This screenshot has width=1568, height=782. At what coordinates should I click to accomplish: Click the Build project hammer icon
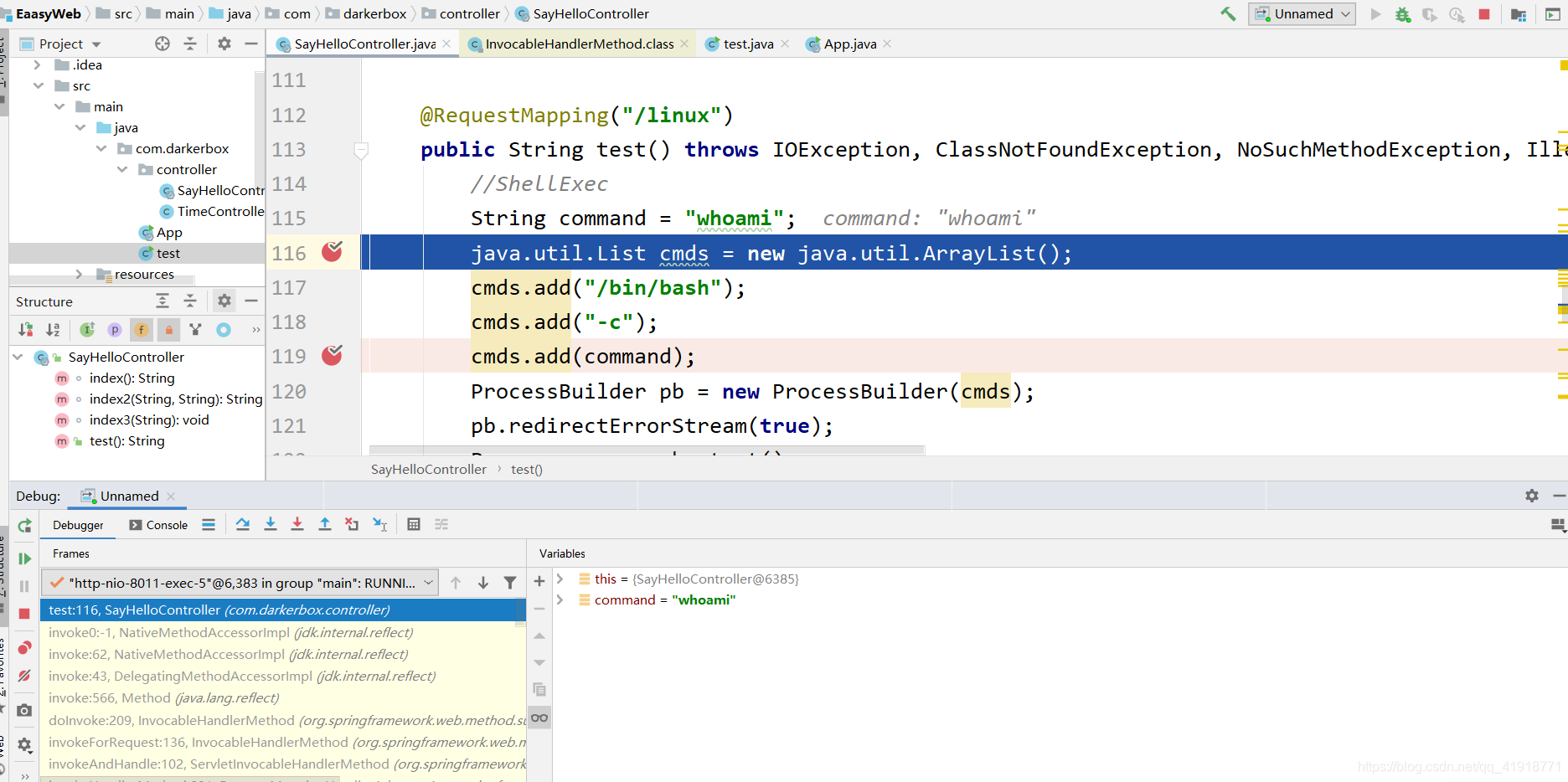click(x=1228, y=13)
